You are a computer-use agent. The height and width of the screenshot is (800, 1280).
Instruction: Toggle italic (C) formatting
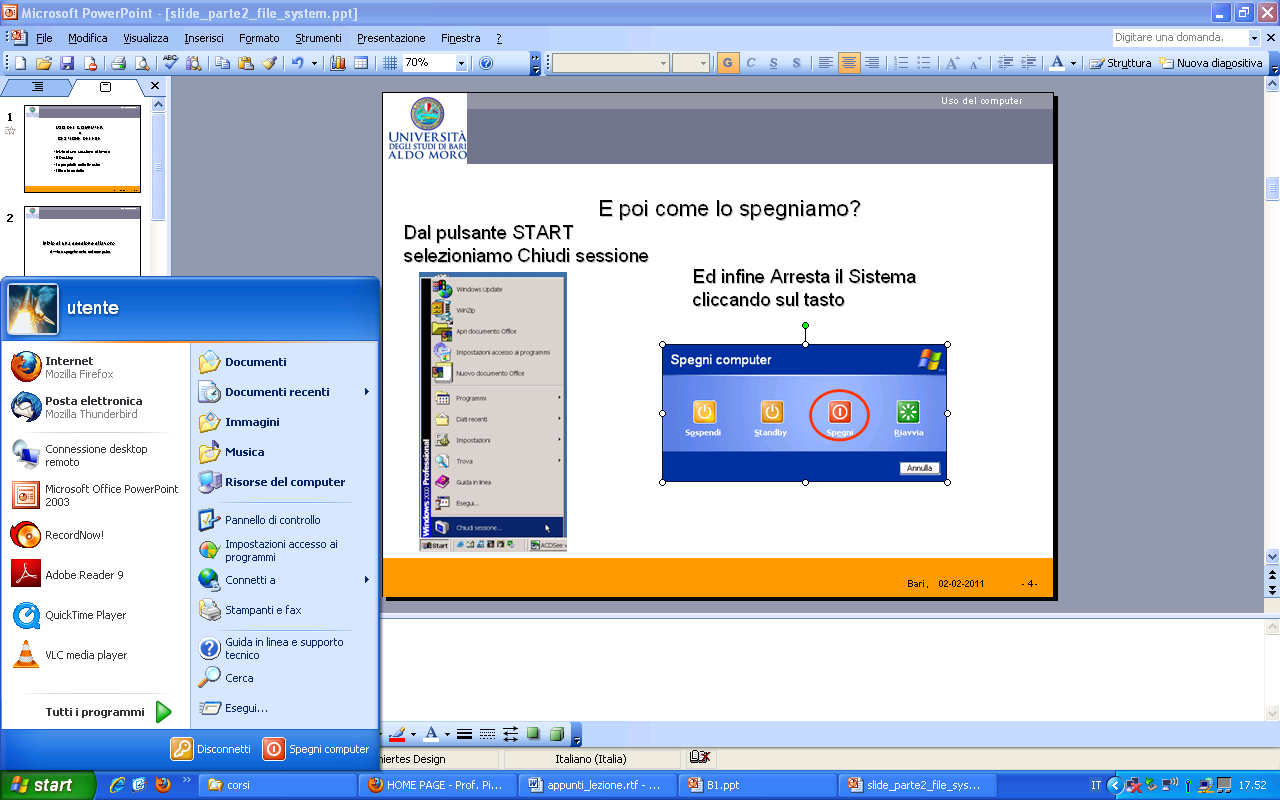pos(751,63)
